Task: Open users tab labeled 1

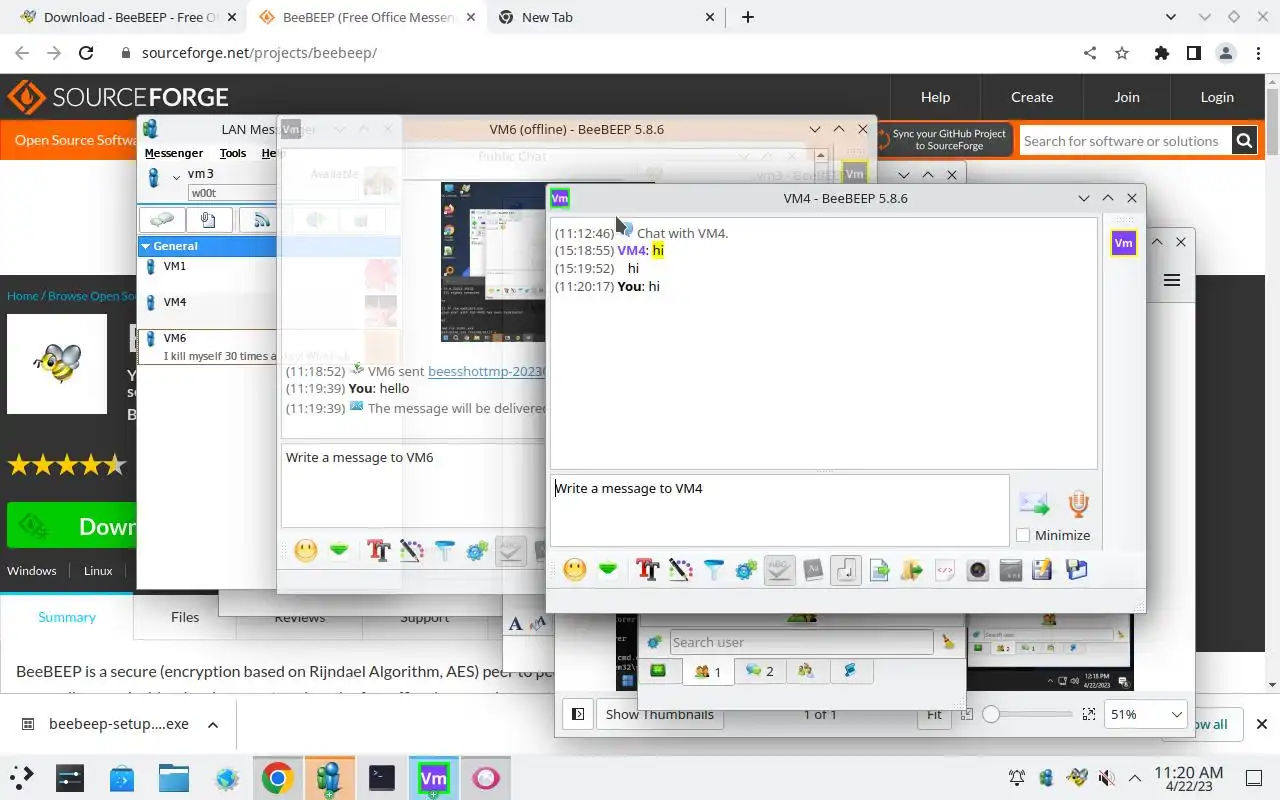Action: (708, 671)
